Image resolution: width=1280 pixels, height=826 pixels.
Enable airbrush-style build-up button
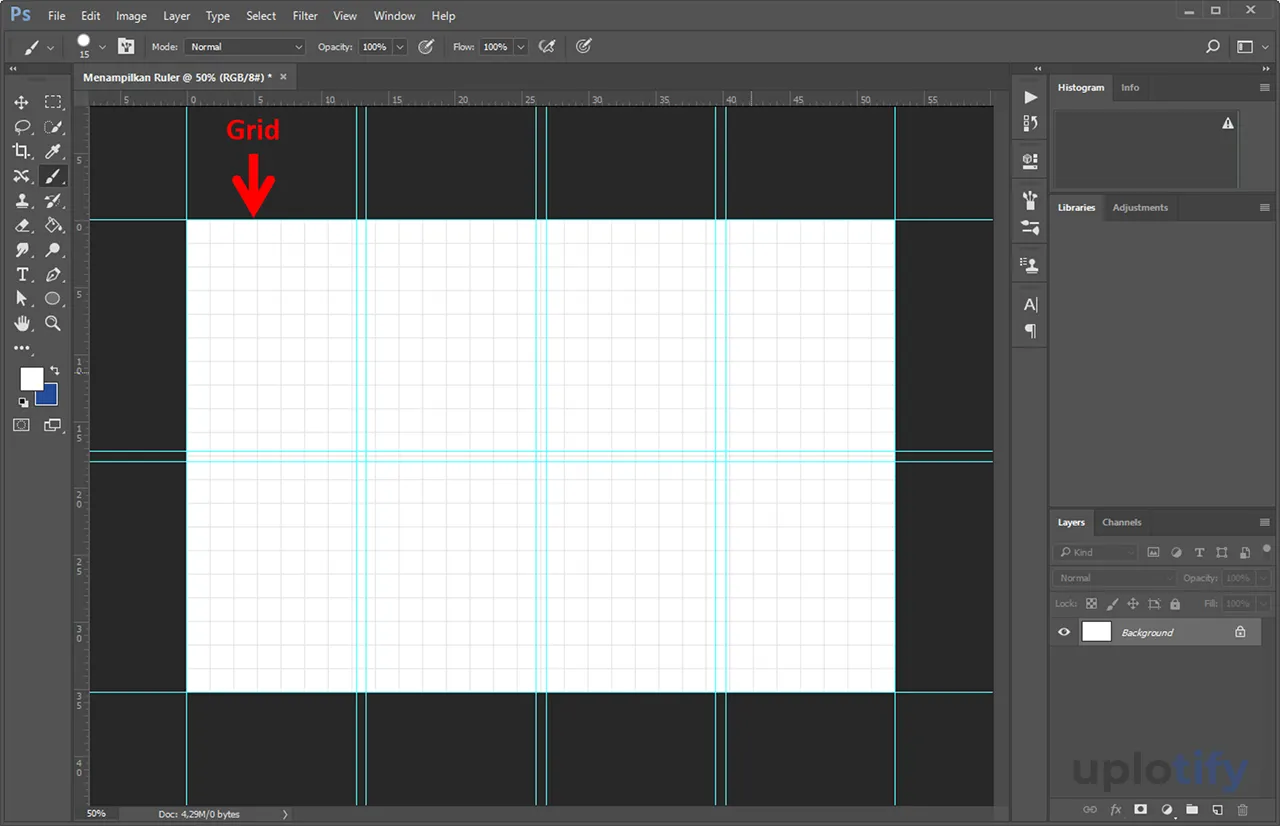click(x=547, y=46)
